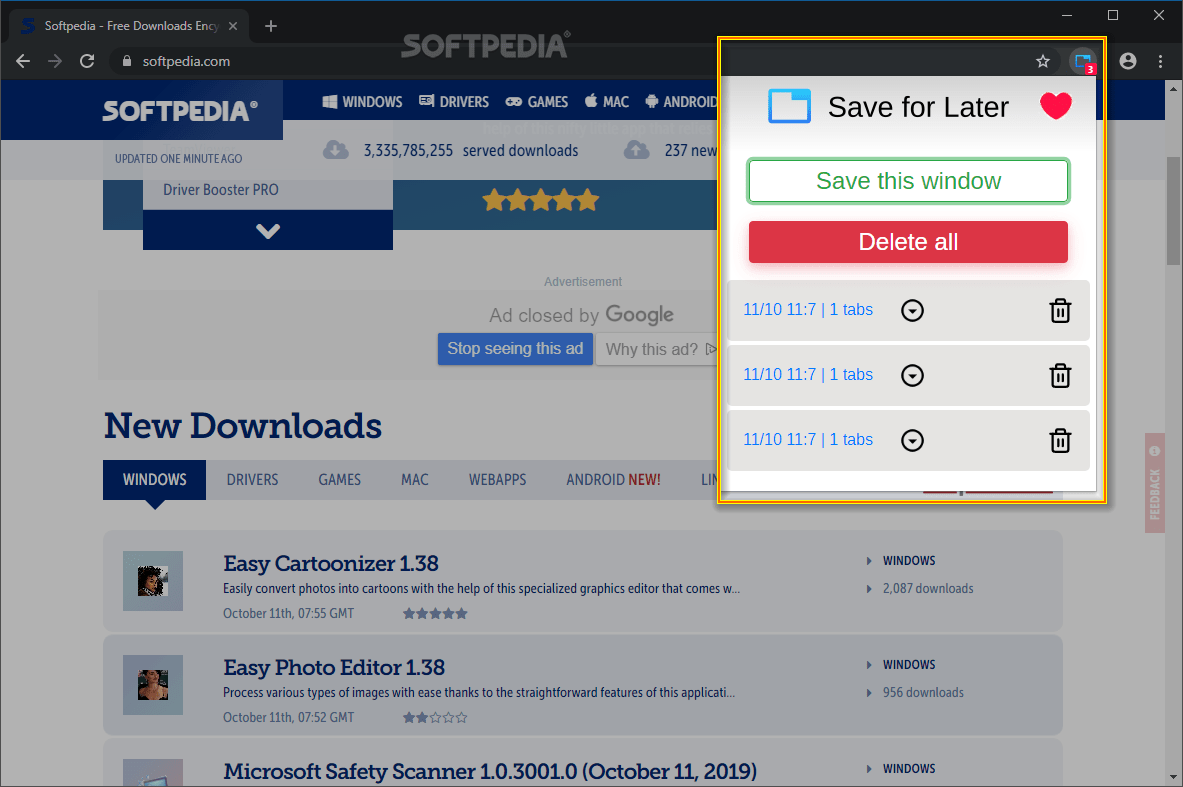Click the page vertical scrollbar thumb
The image size is (1183, 787).
pyautogui.click(x=1173, y=211)
